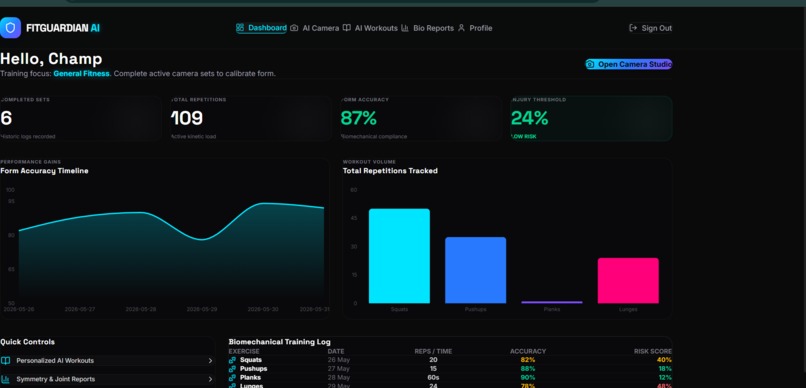Switch to Bio Reports tab
The image size is (806, 388).
427,28
